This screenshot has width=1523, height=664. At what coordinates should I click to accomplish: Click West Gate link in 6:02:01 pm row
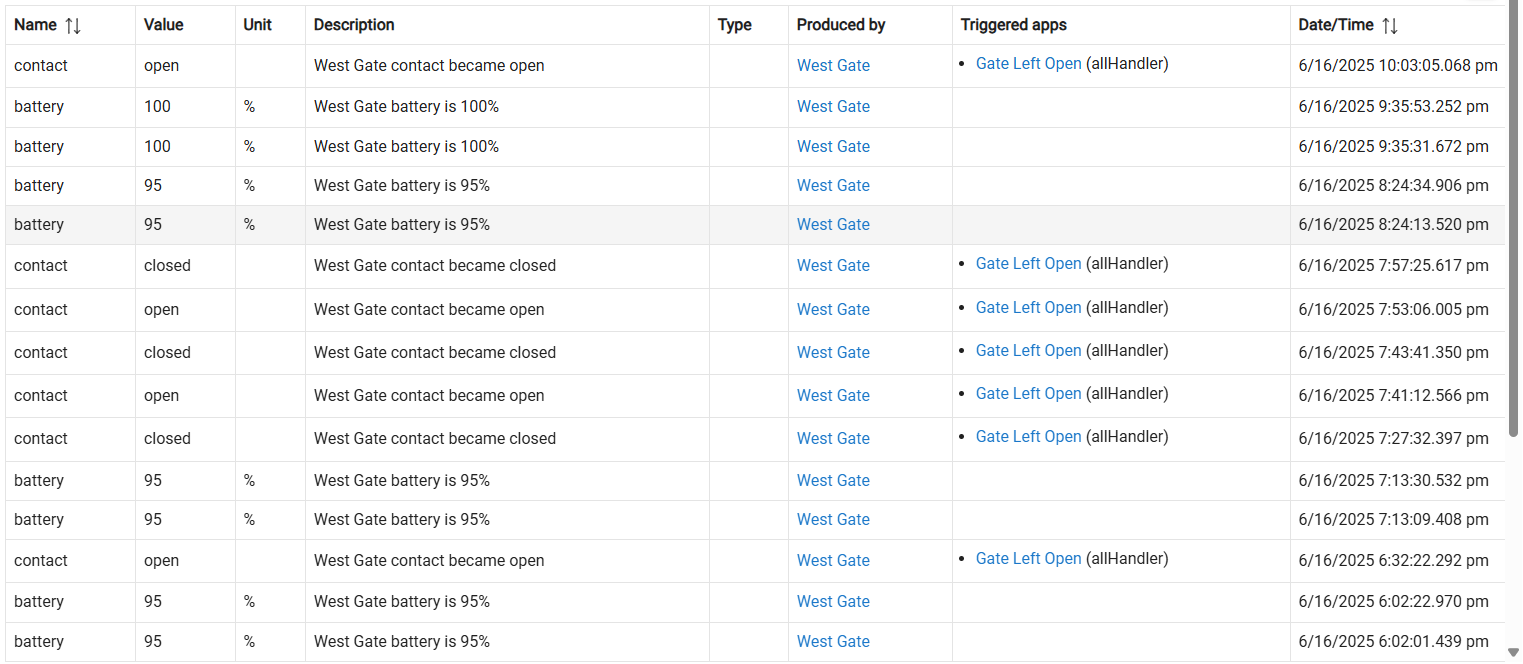pyautogui.click(x=833, y=642)
